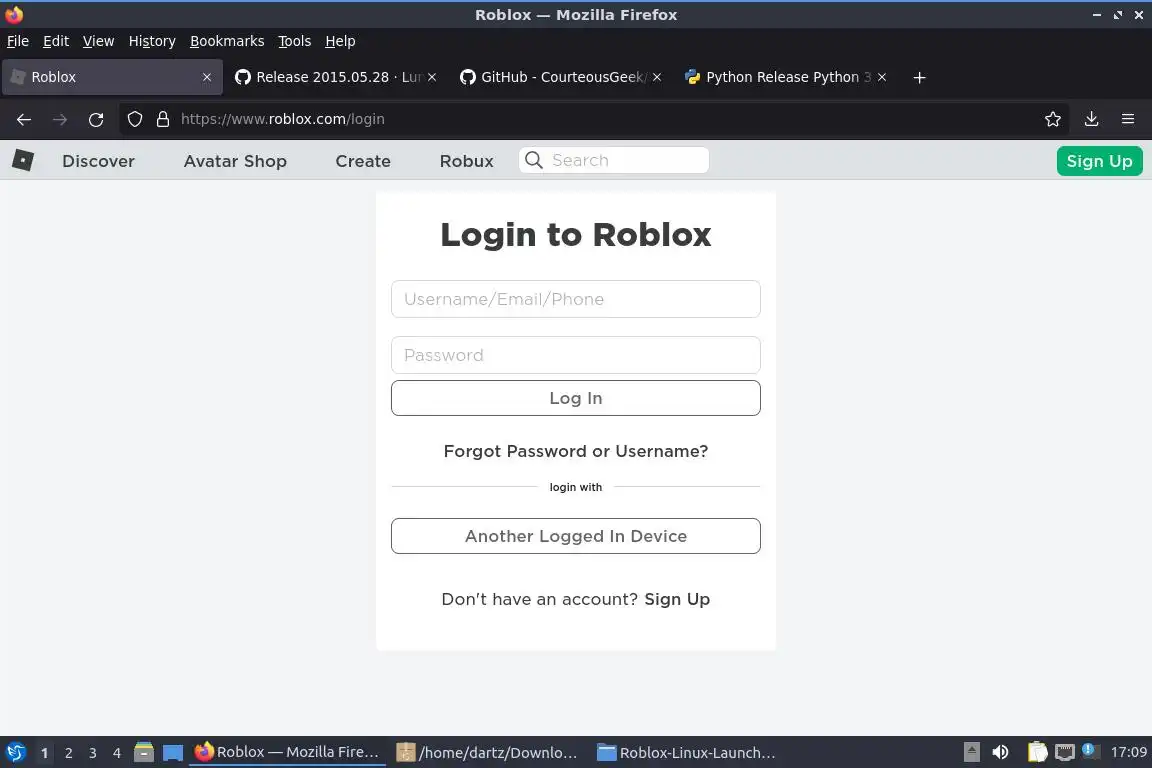Open the Edit menu
The width and height of the screenshot is (1152, 768).
click(56, 41)
